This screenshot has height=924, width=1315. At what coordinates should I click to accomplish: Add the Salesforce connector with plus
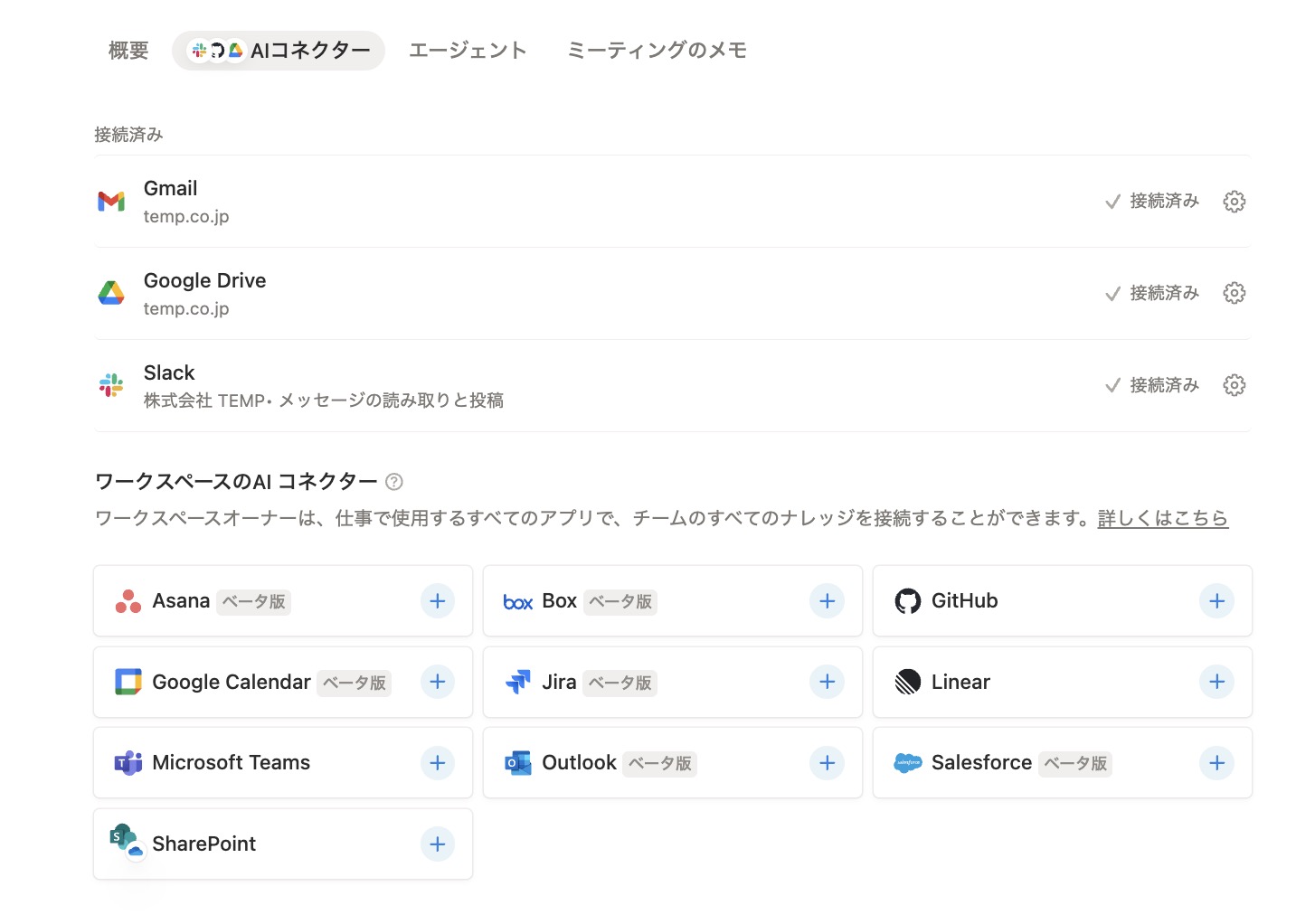coord(1216,763)
